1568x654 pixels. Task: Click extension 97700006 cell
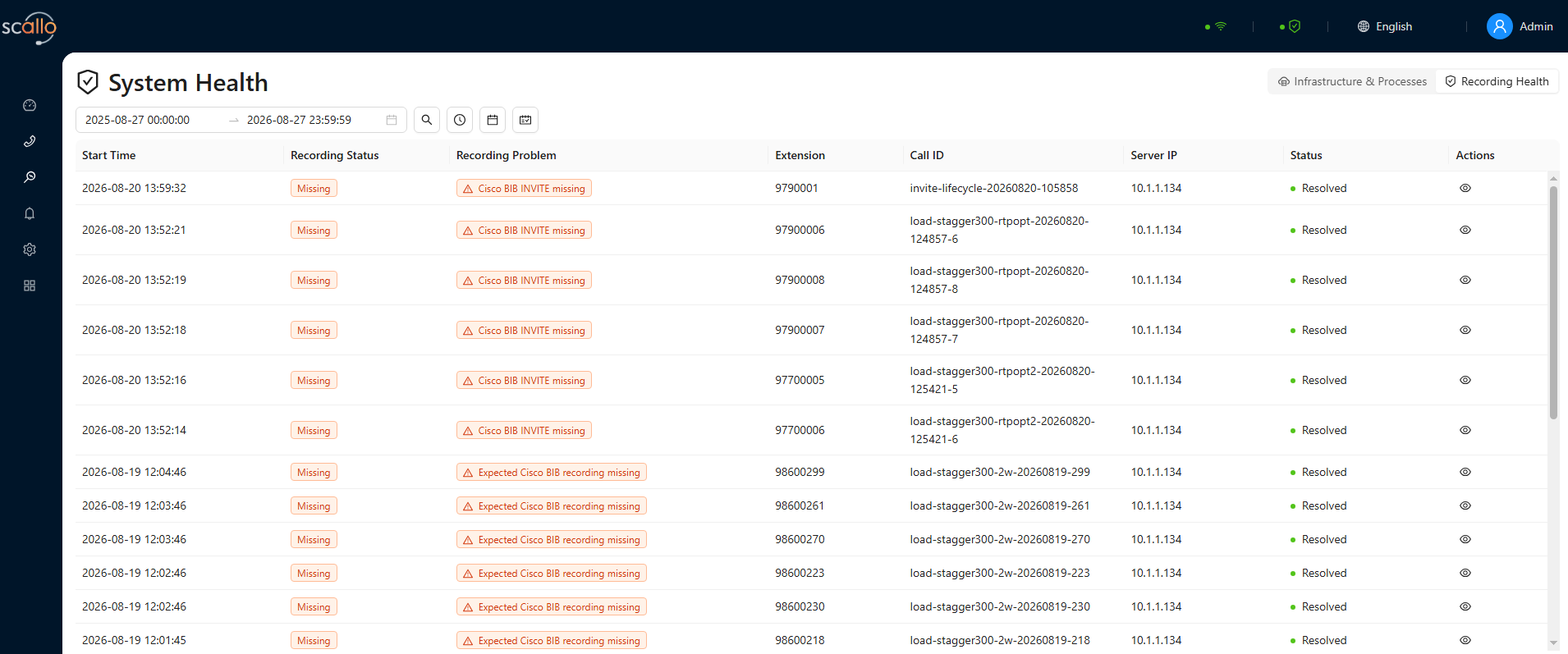(800, 430)
